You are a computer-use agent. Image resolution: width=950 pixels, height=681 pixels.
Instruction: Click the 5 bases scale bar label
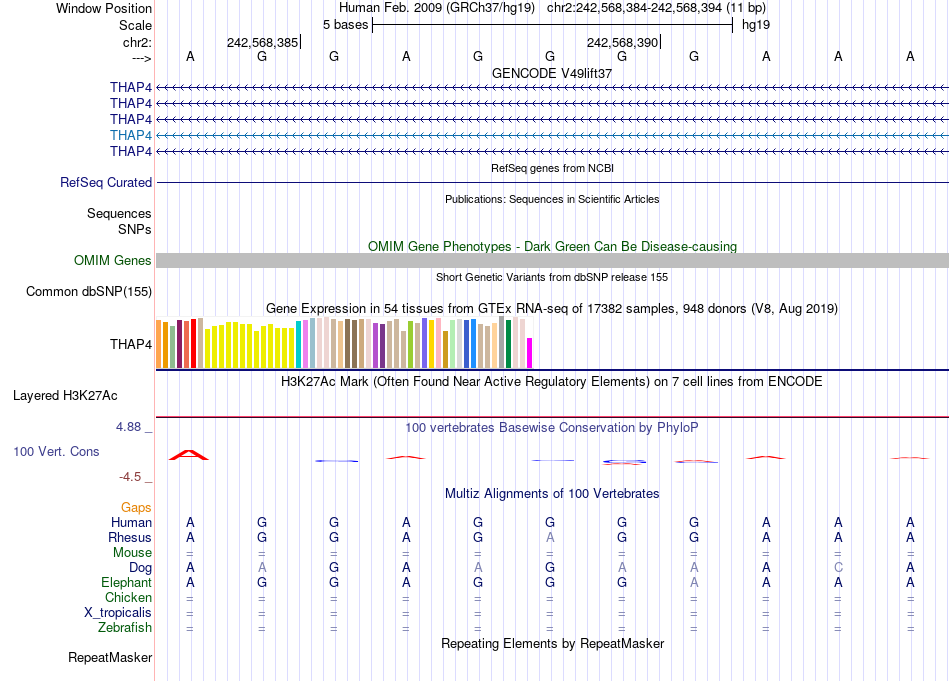pyautogui.click(x=345, y=25)
